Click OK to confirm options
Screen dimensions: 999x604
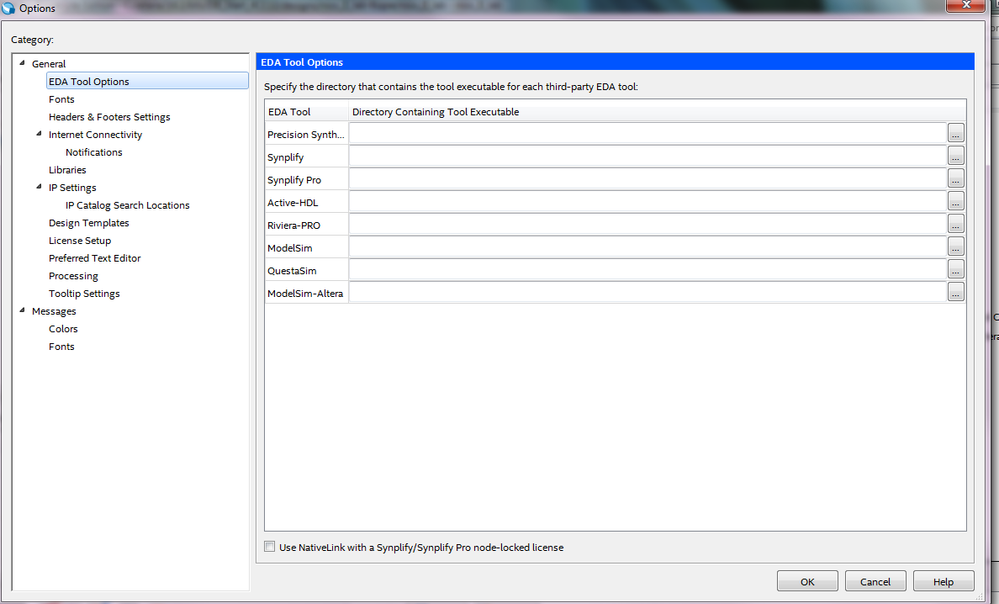coord(807,581)
